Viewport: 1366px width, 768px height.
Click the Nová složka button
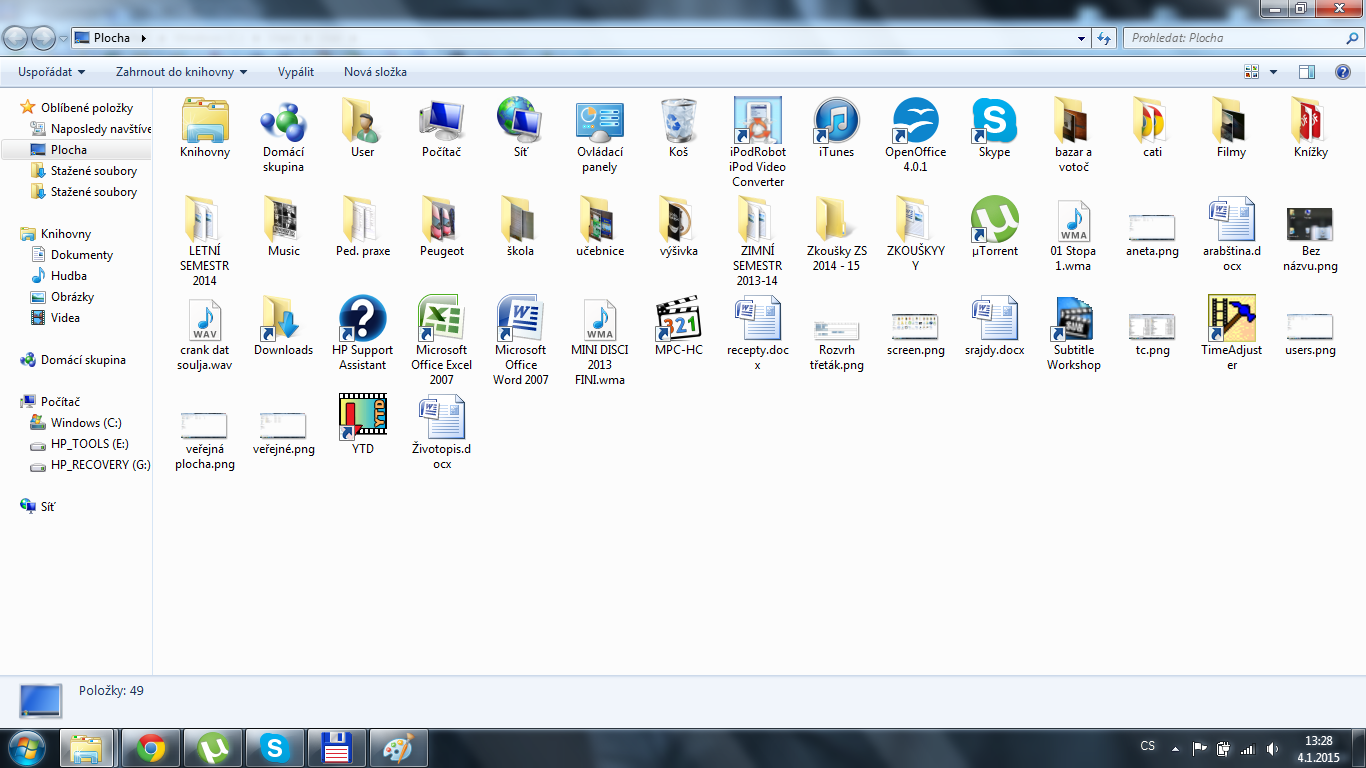pos(375,72)
